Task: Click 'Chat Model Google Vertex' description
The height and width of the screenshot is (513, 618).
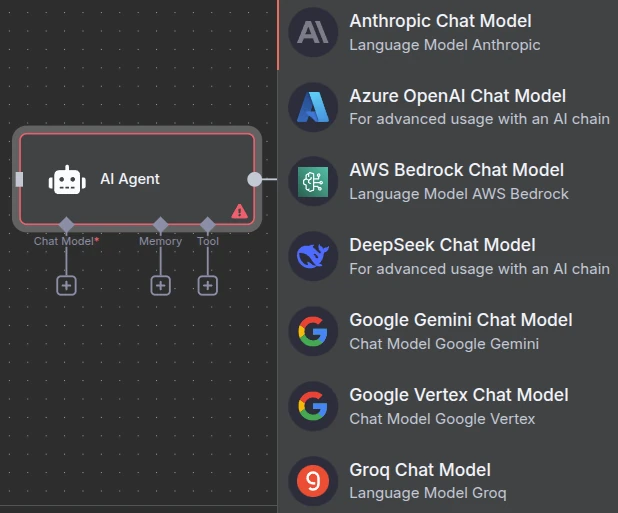Action: coord(442,419)
